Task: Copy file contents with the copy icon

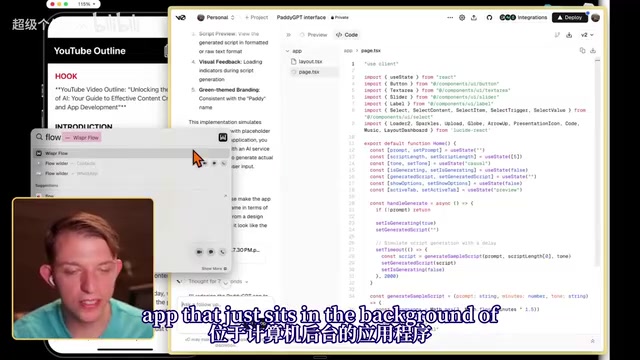Action: [582, 51]
